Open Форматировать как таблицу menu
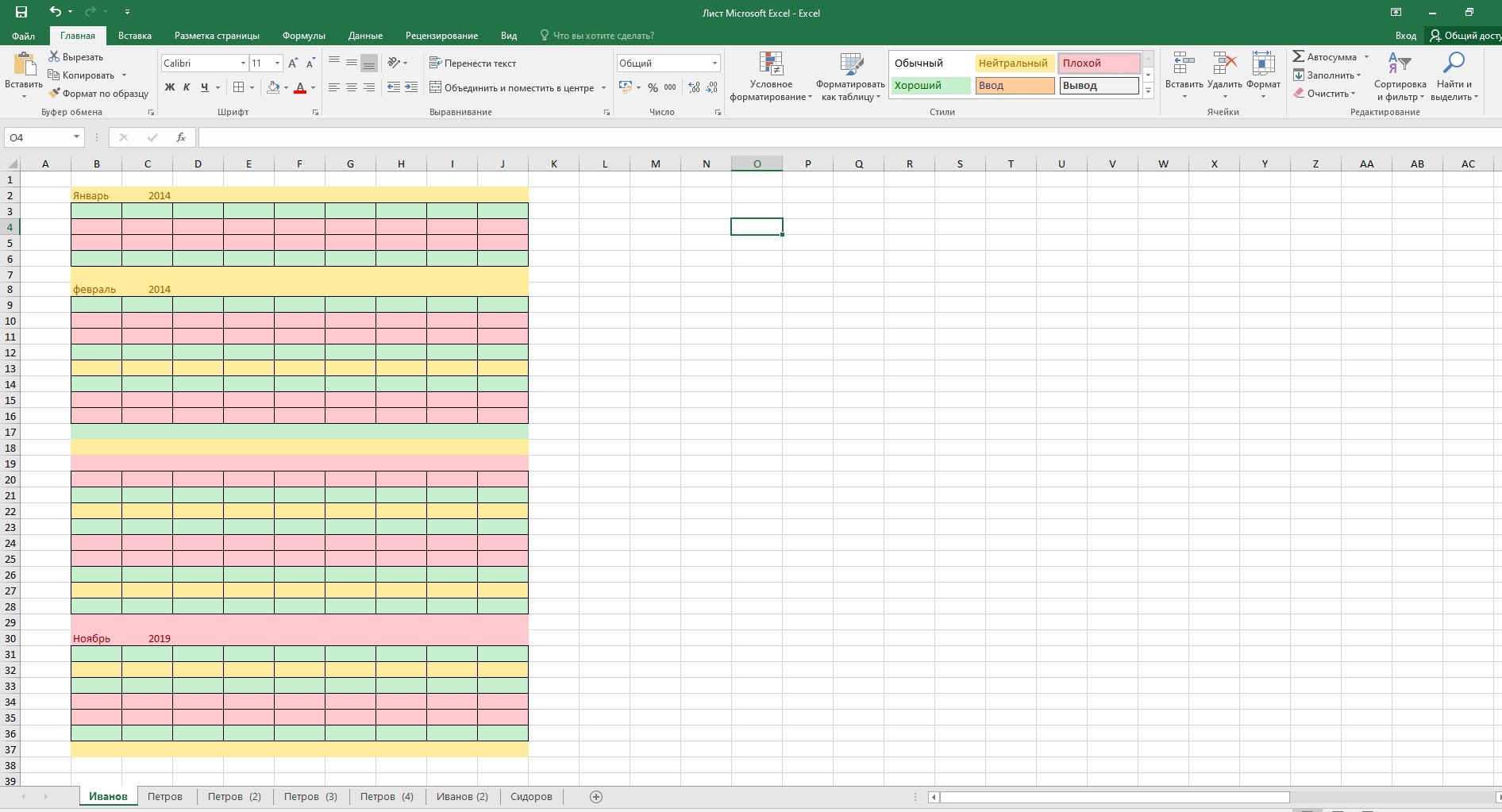This screenshot has width=1502, height=812. point(850,77)
